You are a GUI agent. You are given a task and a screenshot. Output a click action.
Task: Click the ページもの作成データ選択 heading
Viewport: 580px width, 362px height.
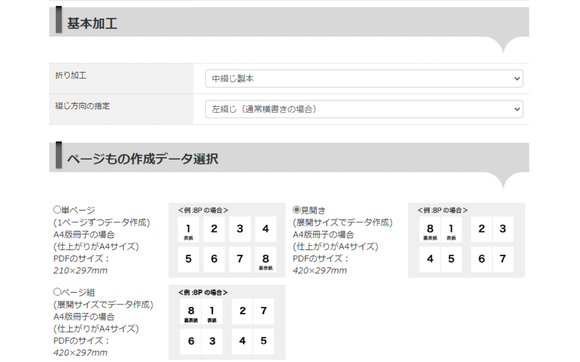click(142, 159)
